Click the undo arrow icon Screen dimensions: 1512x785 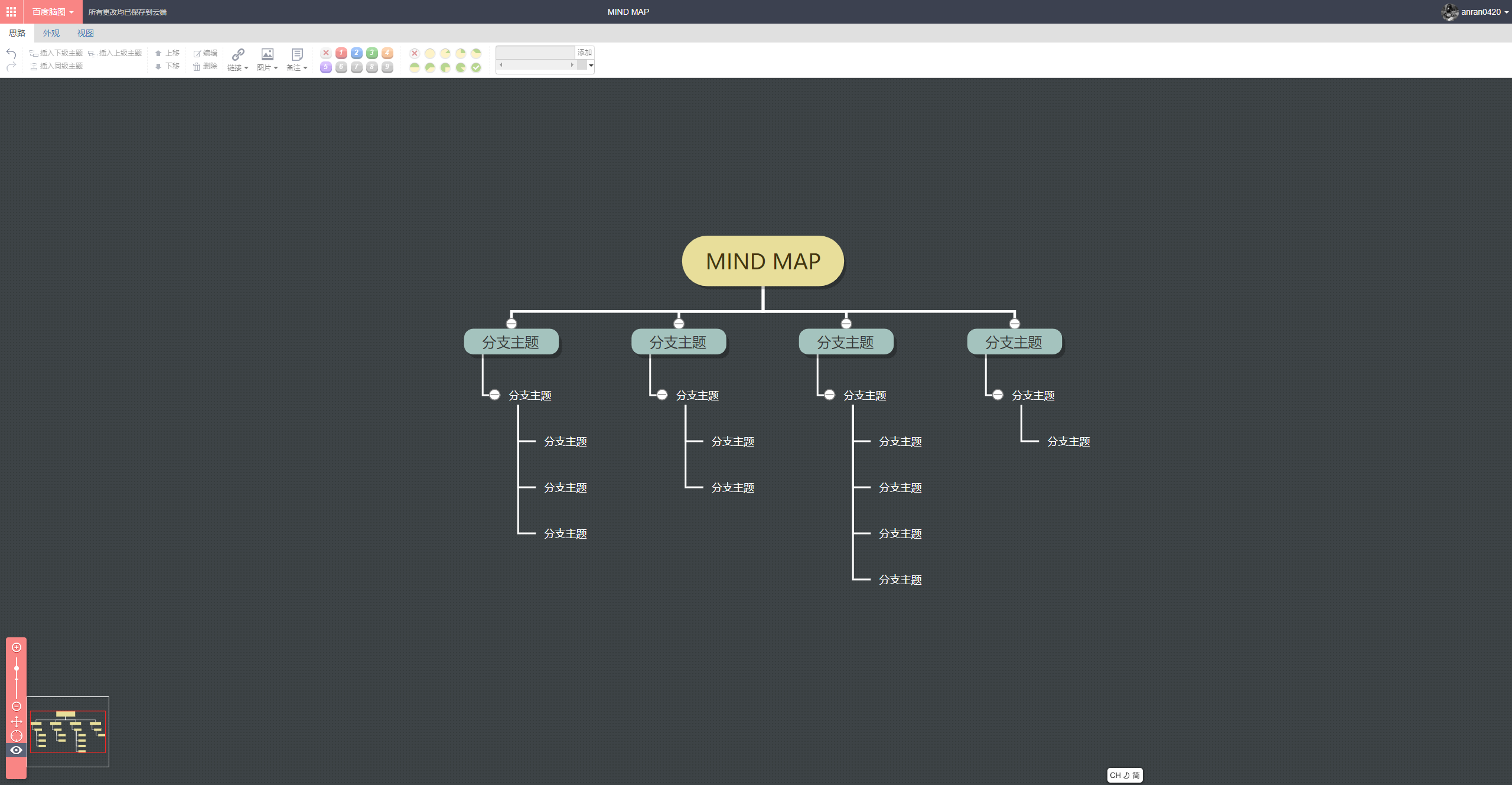(x=11, y=53)
